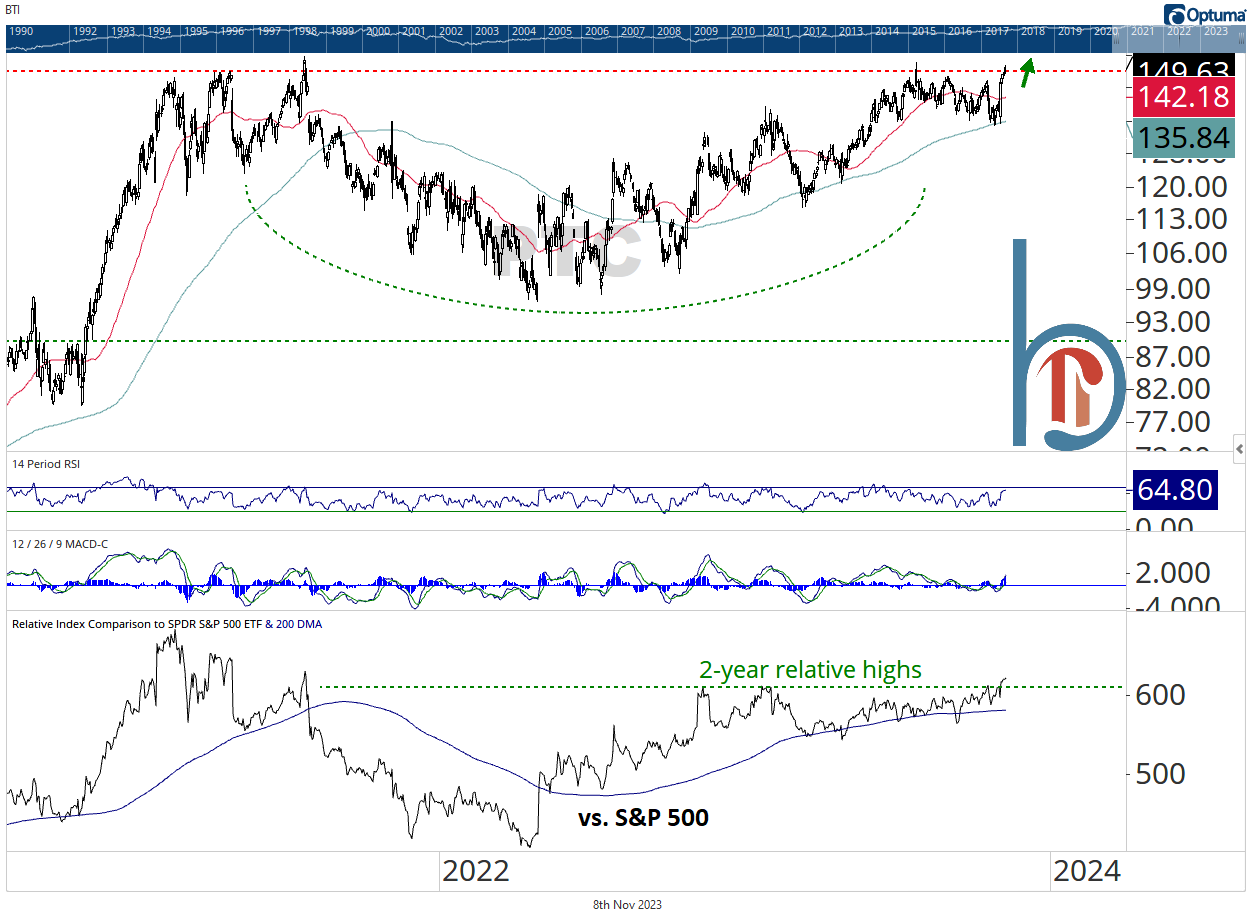The image size is (1252, 924).
Task: Collapse the side panel with the chevron arrow
Action: [1241, 447]
